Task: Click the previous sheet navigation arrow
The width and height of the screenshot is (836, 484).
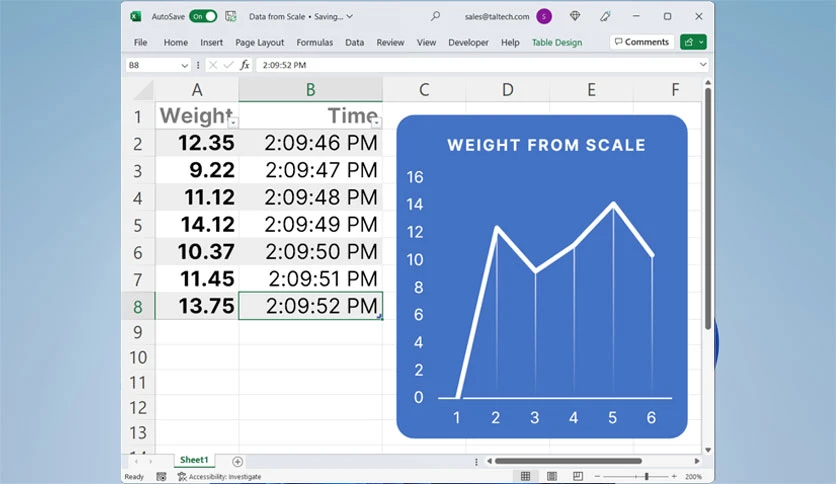Action: pos(136,462)
